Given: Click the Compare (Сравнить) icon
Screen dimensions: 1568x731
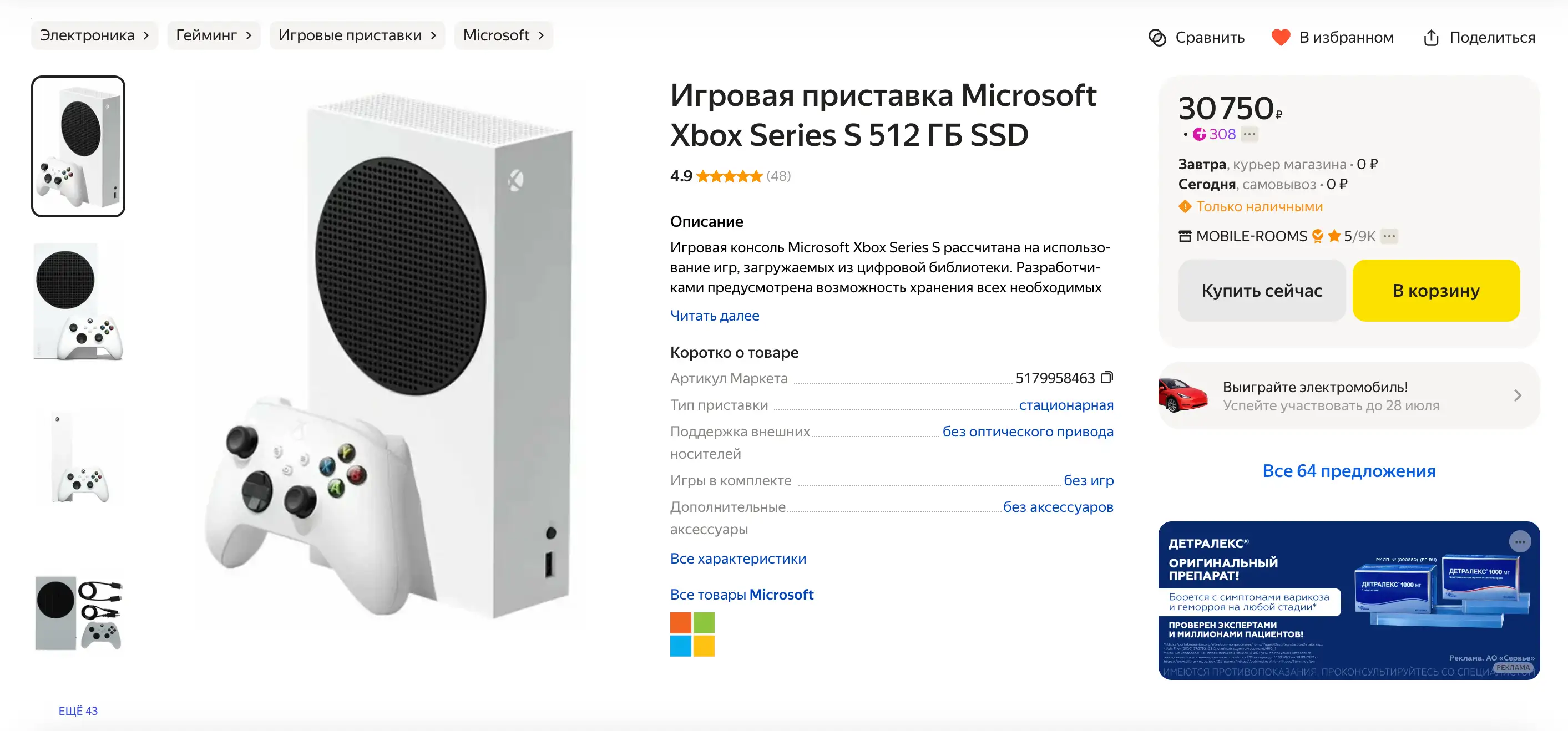Looking at the screenshot, I should click(1156, 38).
